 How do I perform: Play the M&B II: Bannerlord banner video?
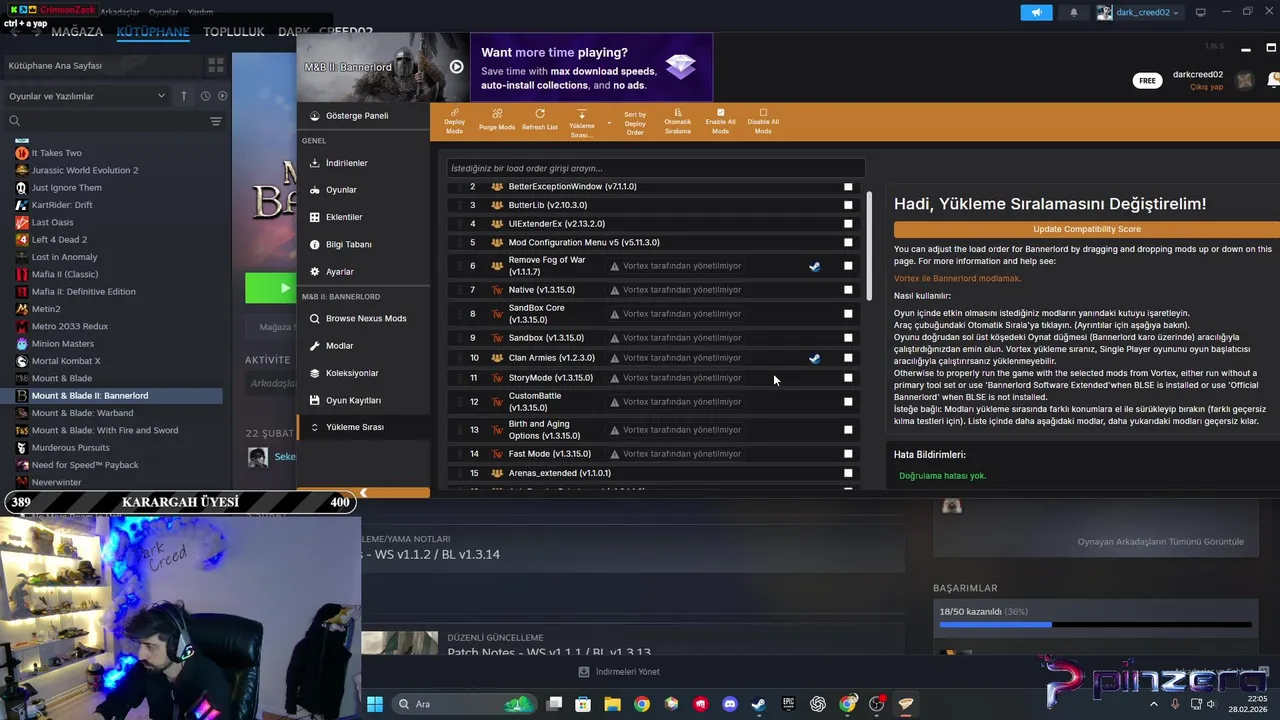(456, 67)
